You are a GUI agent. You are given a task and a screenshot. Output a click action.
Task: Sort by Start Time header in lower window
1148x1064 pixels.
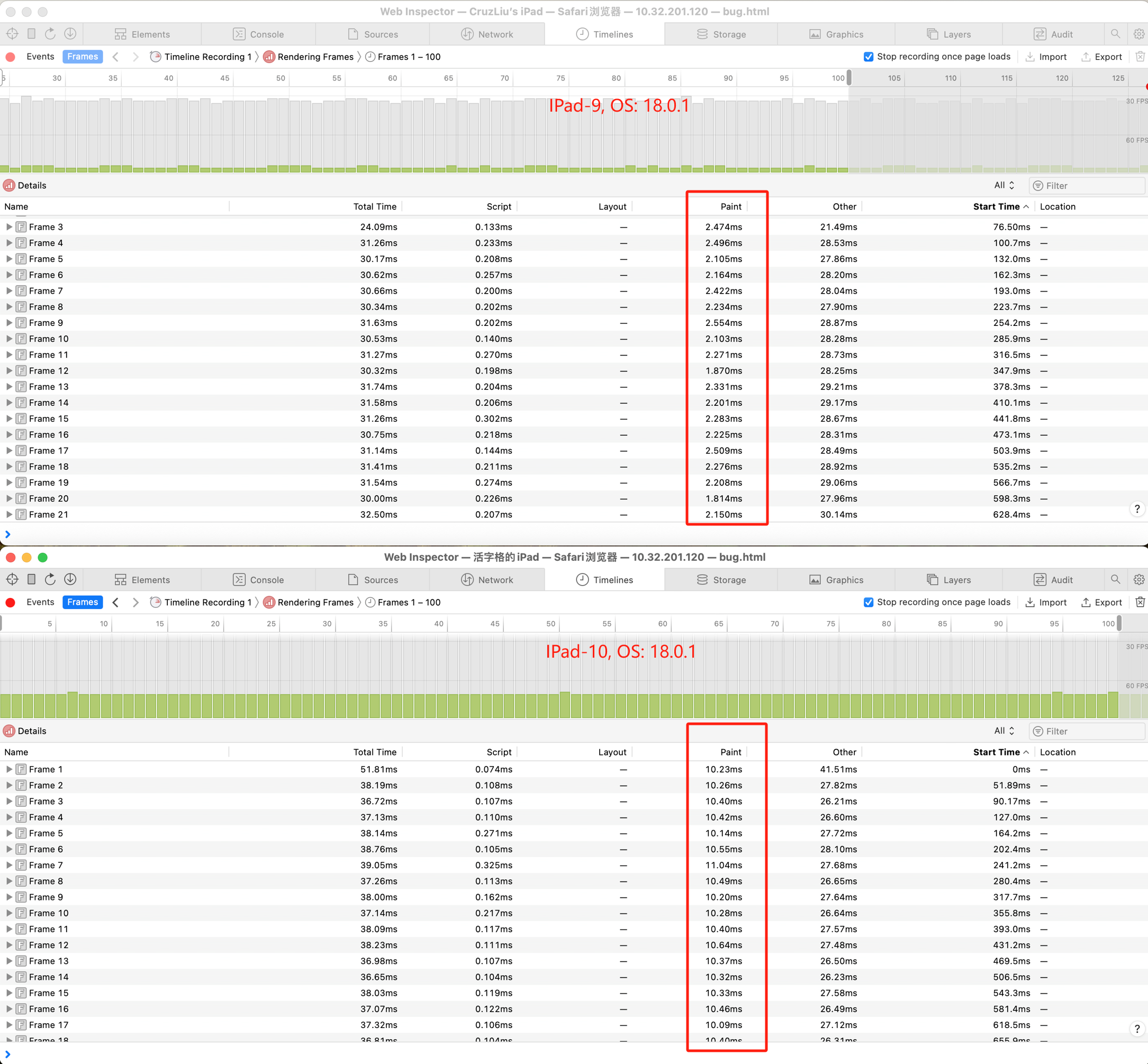point(1000,752)
